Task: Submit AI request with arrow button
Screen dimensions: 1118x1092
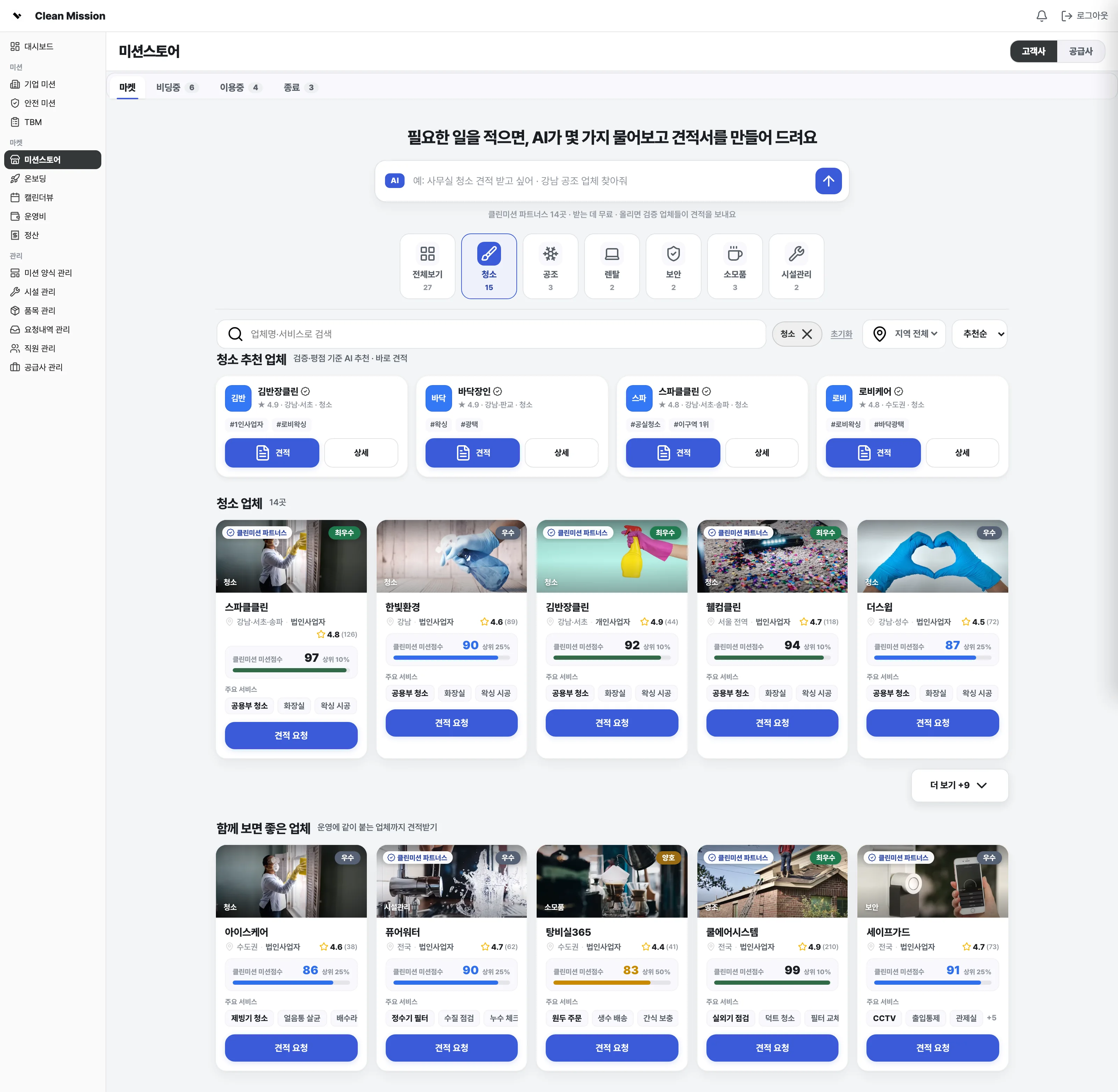Action: (x=828, y=181)
